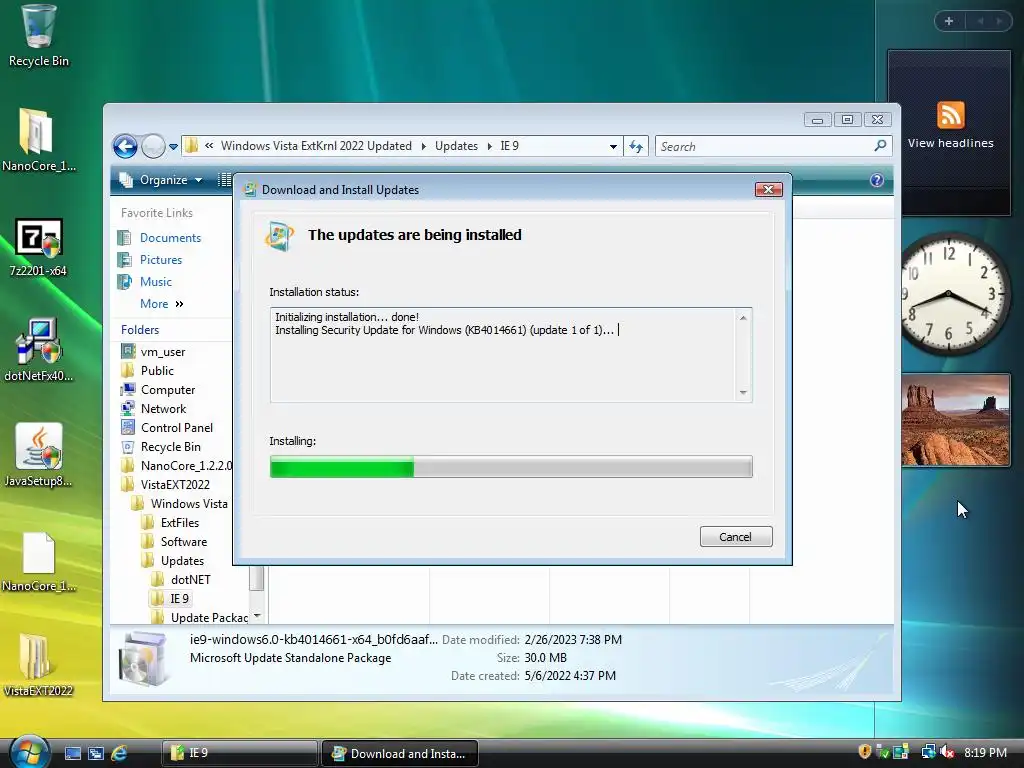The image size is (1024, 768).
Task: Open Music in Favorite Links
Action: (x=155, y=281)
